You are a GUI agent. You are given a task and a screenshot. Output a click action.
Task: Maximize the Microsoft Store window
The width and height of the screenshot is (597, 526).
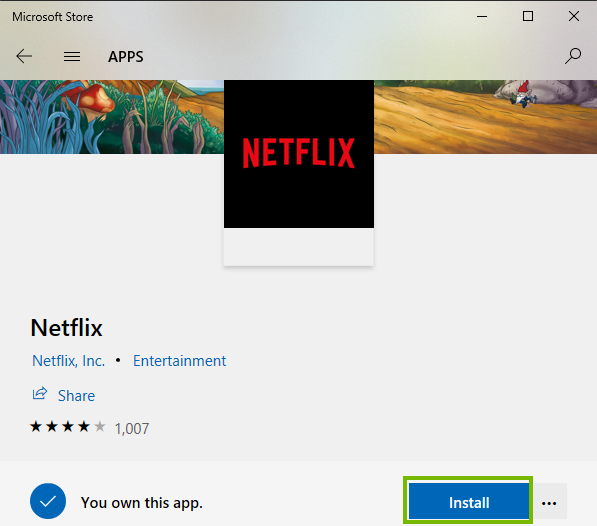click(x=528, y=16)
